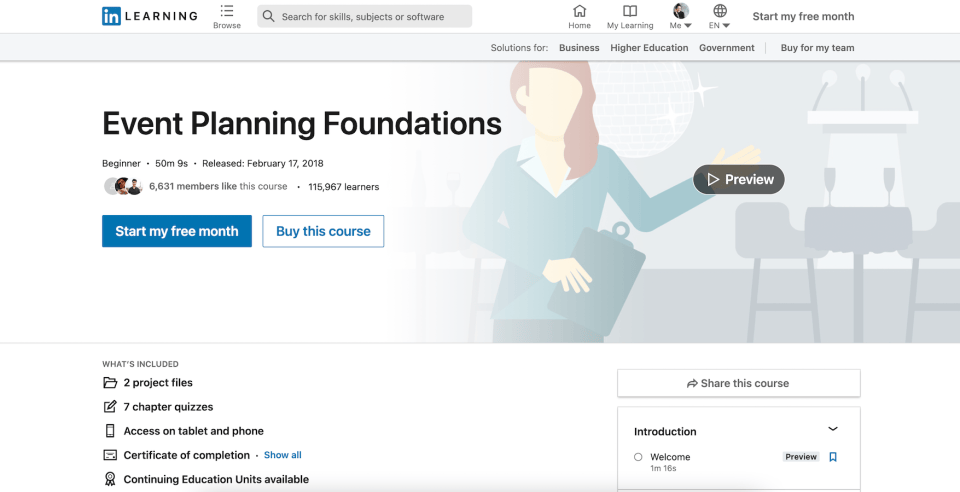The height and width of the screenshot is (492, 960).
Task: Click the tablet and phone icon
Action: pyautogui.click(x=110, y=431)
